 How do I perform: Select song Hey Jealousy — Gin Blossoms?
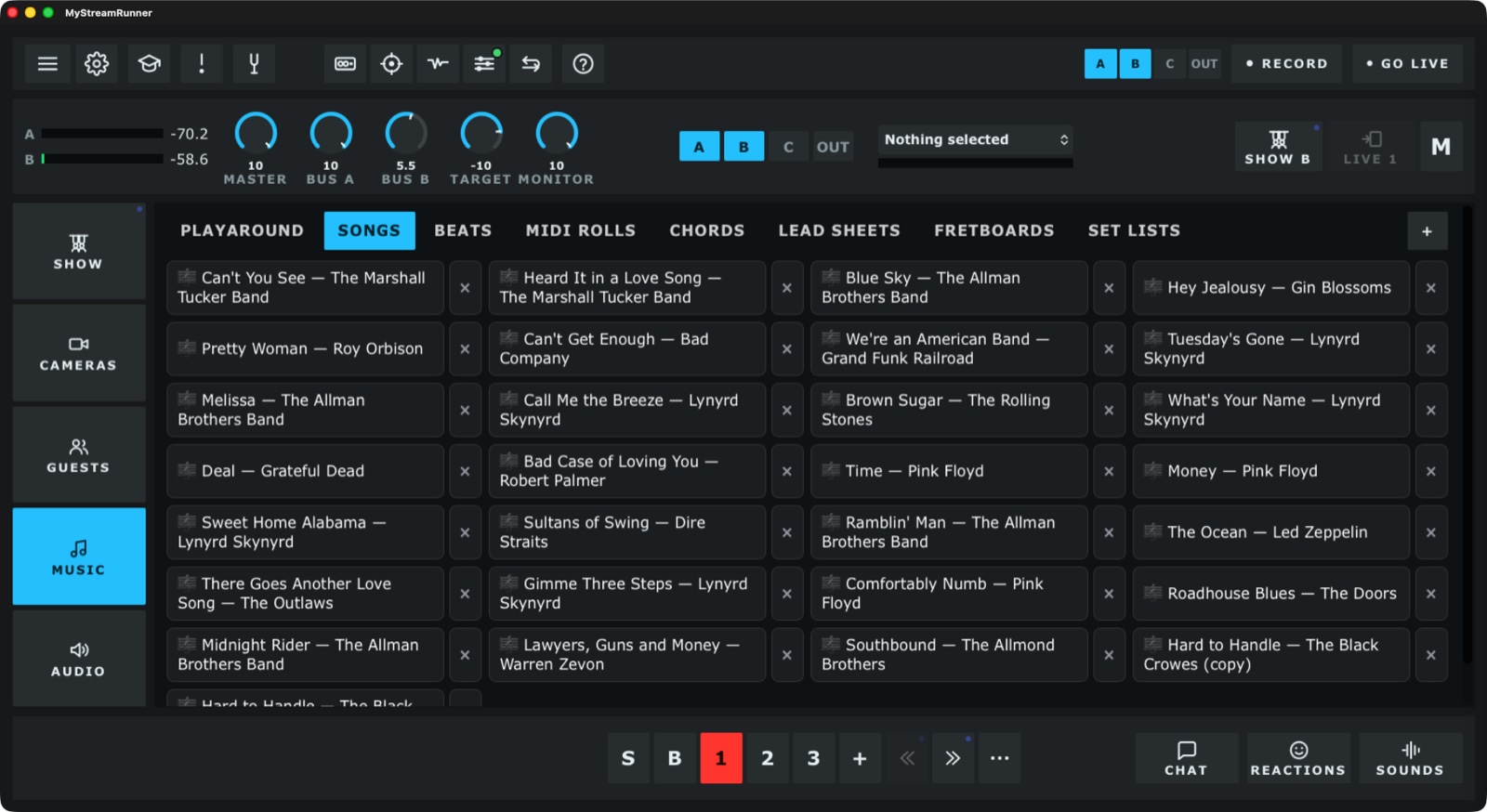(x=1270, y=288)
